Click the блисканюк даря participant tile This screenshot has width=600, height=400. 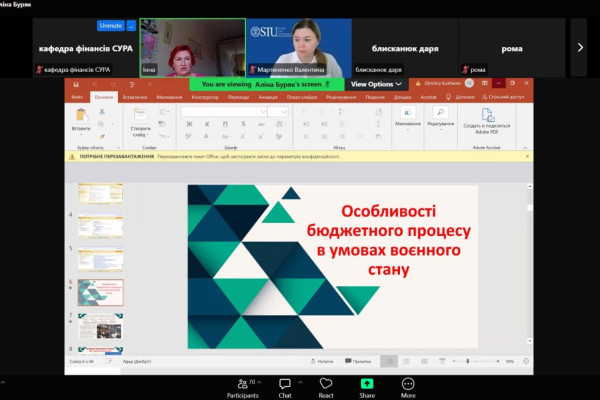point(405,48)
